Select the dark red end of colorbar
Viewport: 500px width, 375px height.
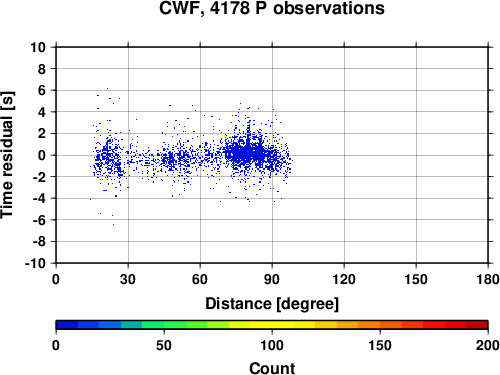(477, 325)
